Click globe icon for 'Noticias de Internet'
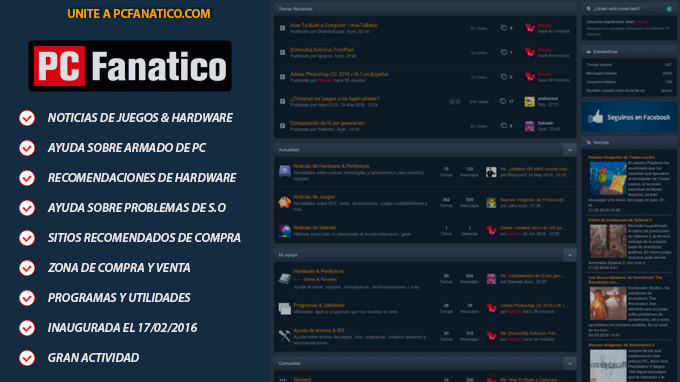680x382 pixels. tap(284, 231)
